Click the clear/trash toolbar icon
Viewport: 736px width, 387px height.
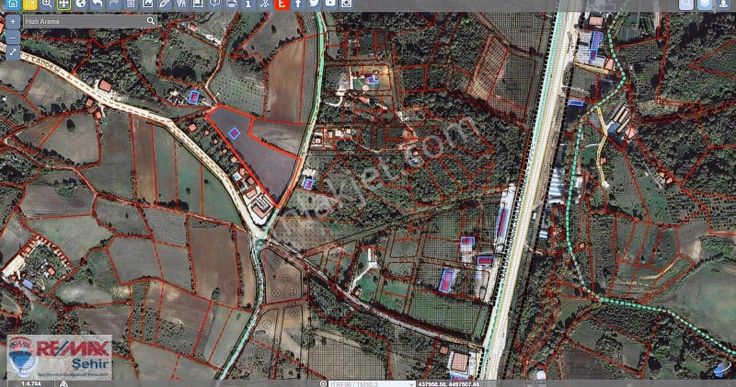[x=131, y=4]
